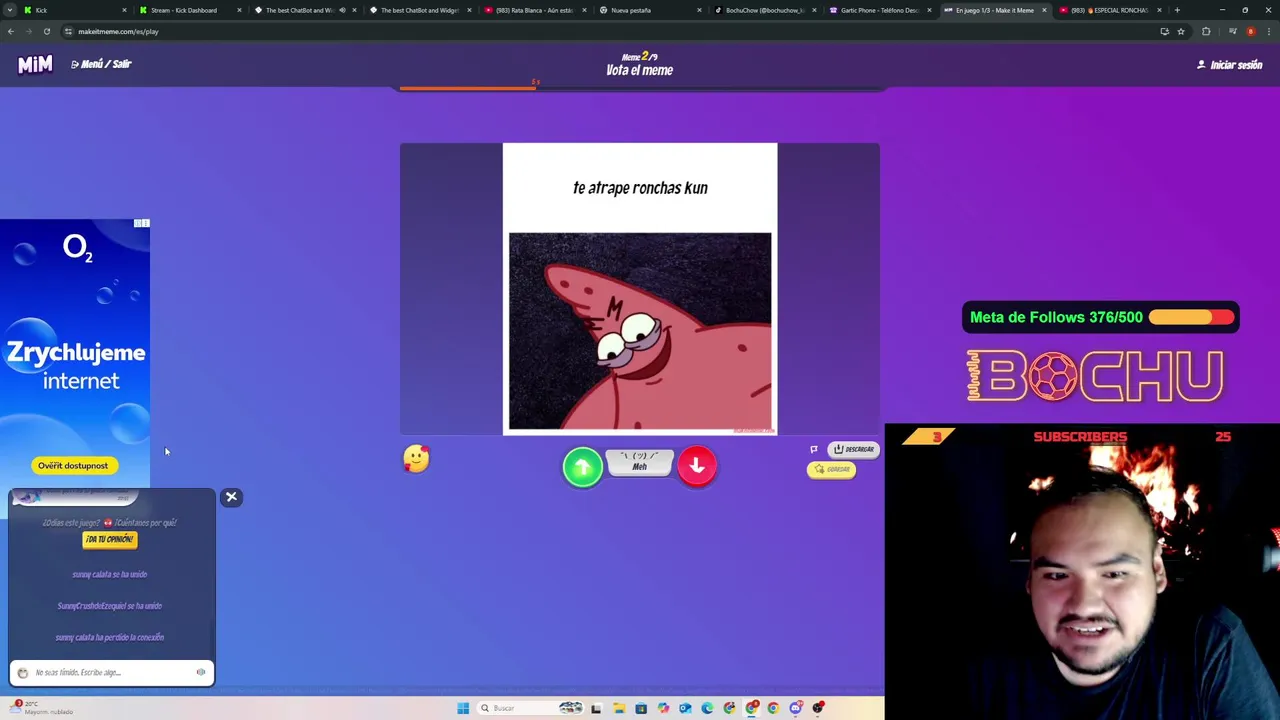This screenshot has height=720, width=1280.
Task: Switch to Rata Blanca YouTube tab
Action: pos(534,10)
